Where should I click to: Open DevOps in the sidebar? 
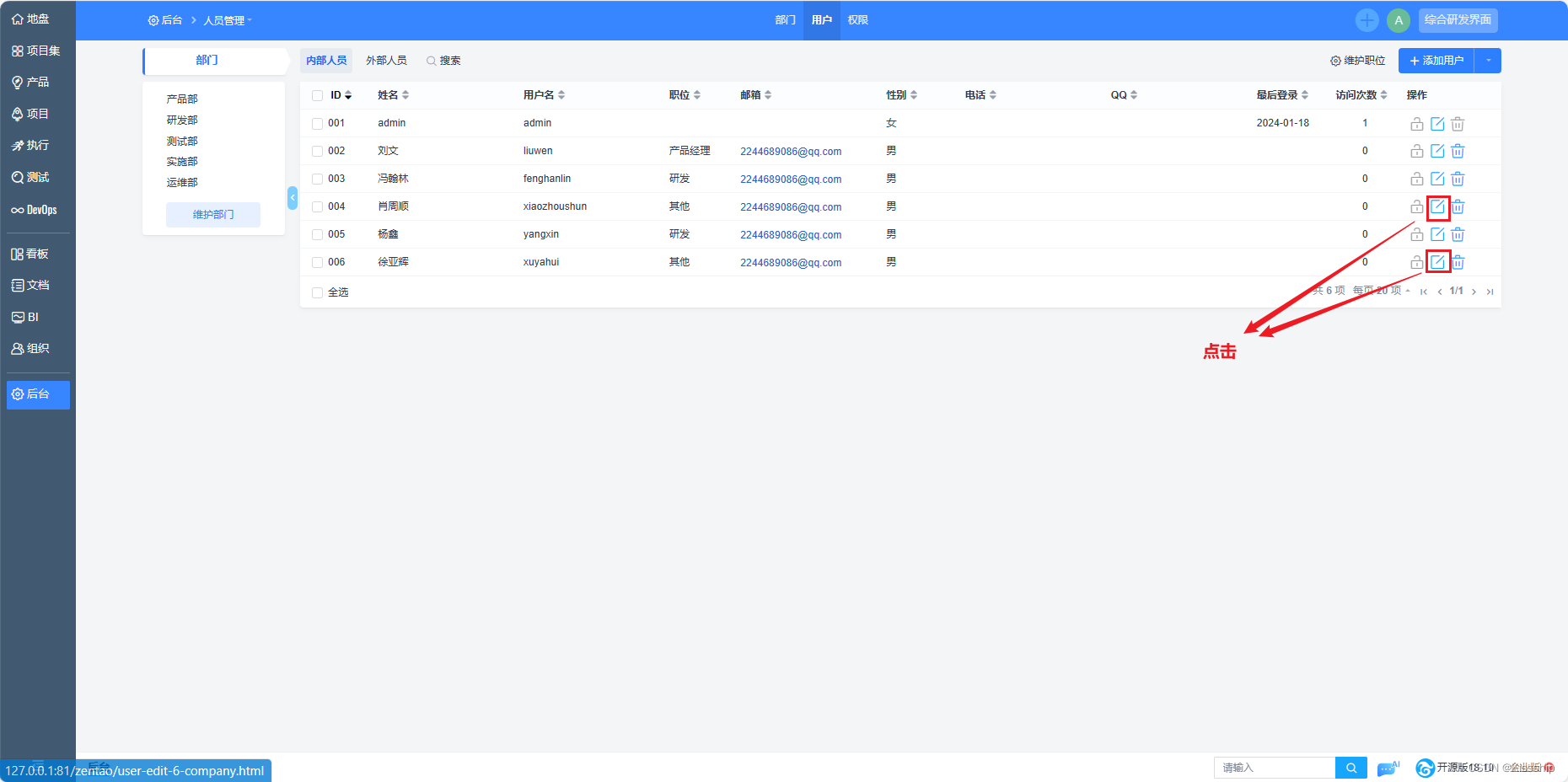[35, 210]
